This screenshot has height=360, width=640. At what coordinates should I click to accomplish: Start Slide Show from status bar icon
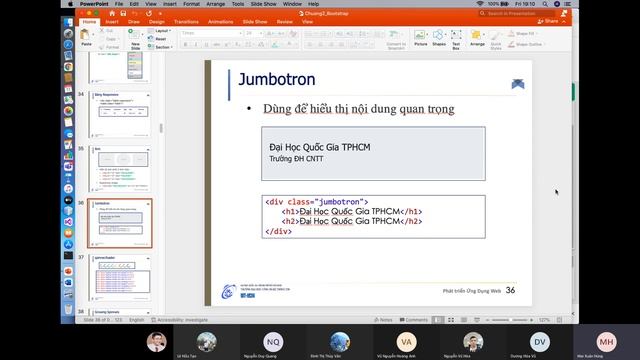(x=476, y=320)
